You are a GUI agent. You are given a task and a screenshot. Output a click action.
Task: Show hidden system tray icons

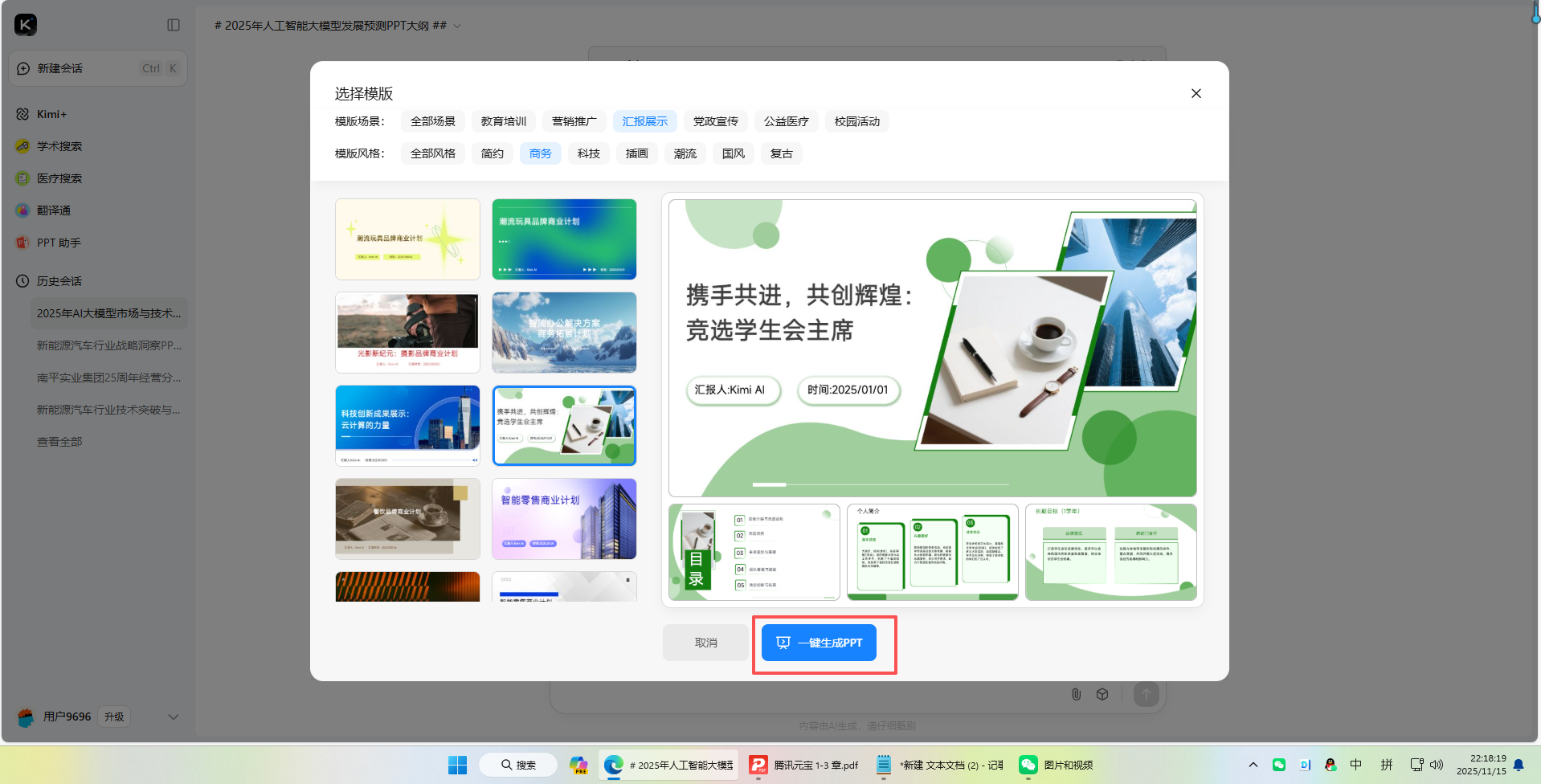click(x=1252, y=765)
